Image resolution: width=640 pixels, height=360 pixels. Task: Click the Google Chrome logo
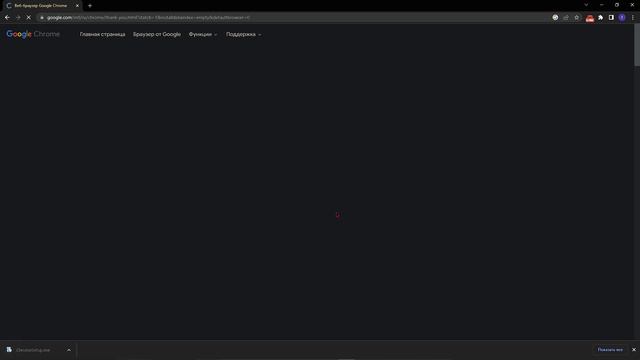coord(33,34)
